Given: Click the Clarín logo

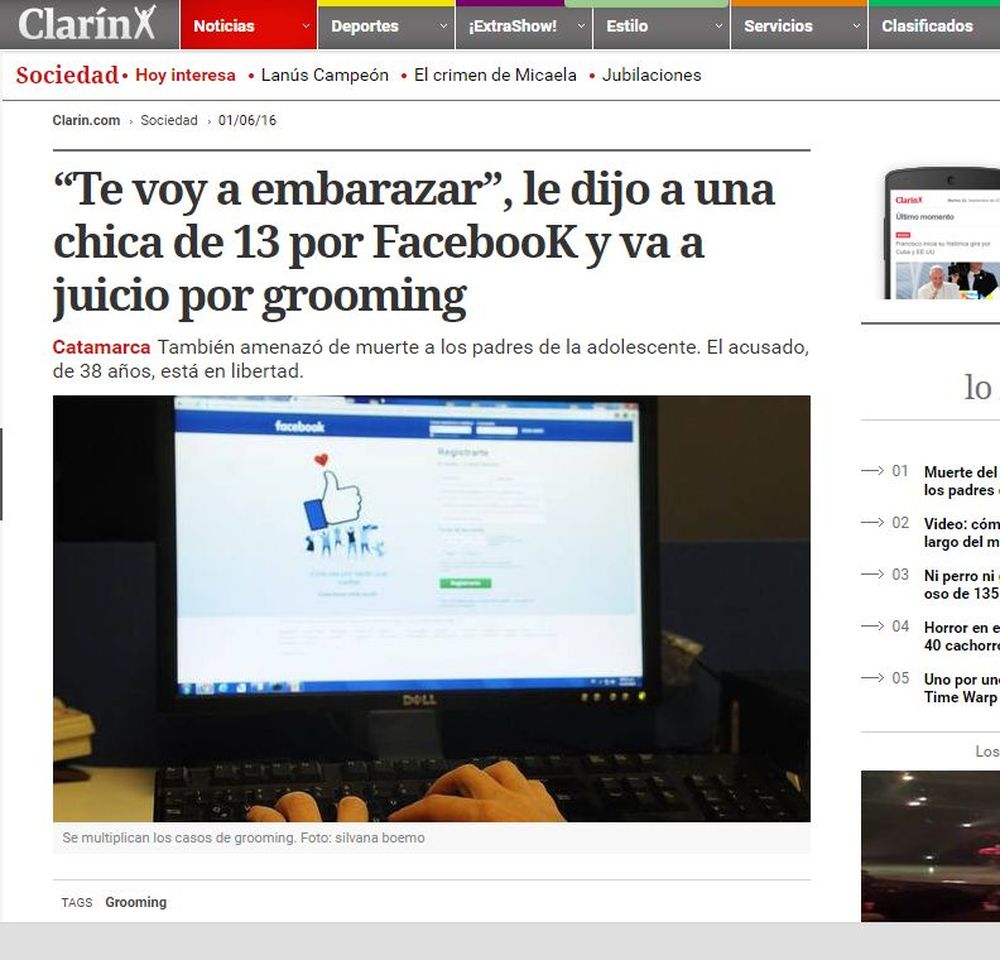Looking at the screenshot, I should tap(87, 24).
